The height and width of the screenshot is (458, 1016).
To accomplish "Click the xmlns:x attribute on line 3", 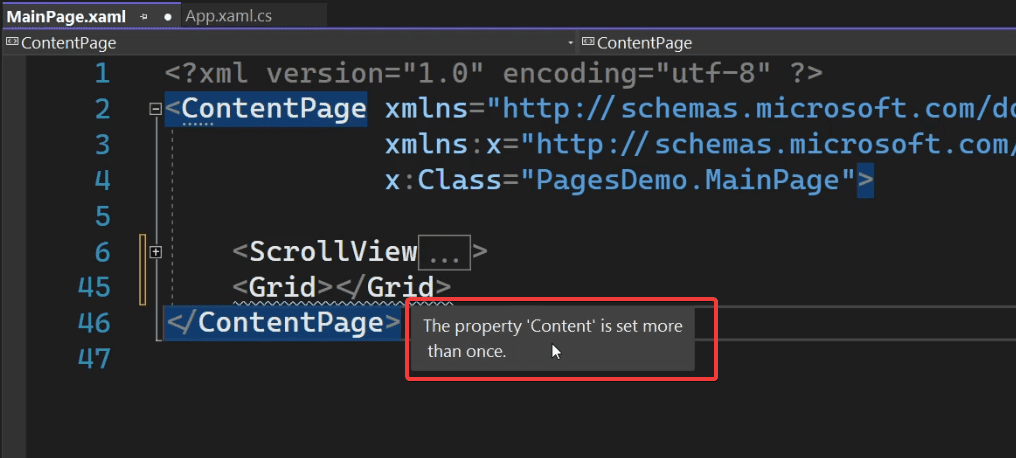I will click(x=444, y=145).
